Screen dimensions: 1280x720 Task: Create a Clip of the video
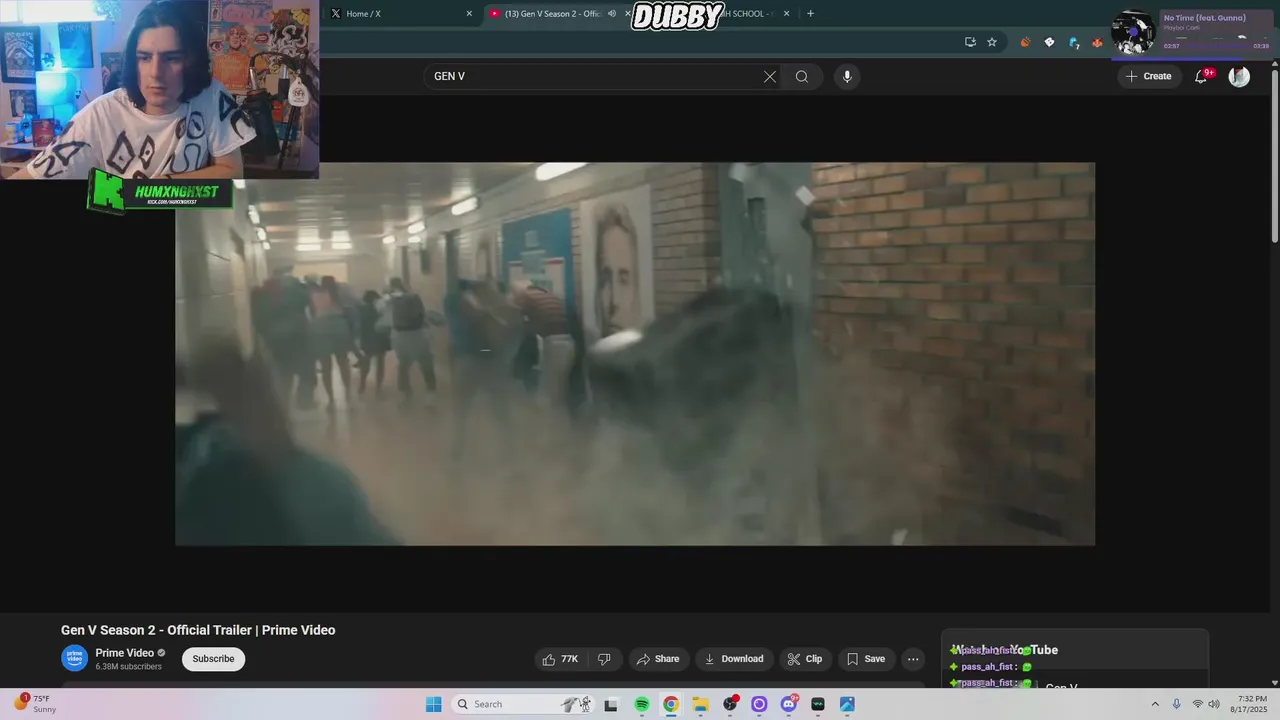[x=805, y=659]
